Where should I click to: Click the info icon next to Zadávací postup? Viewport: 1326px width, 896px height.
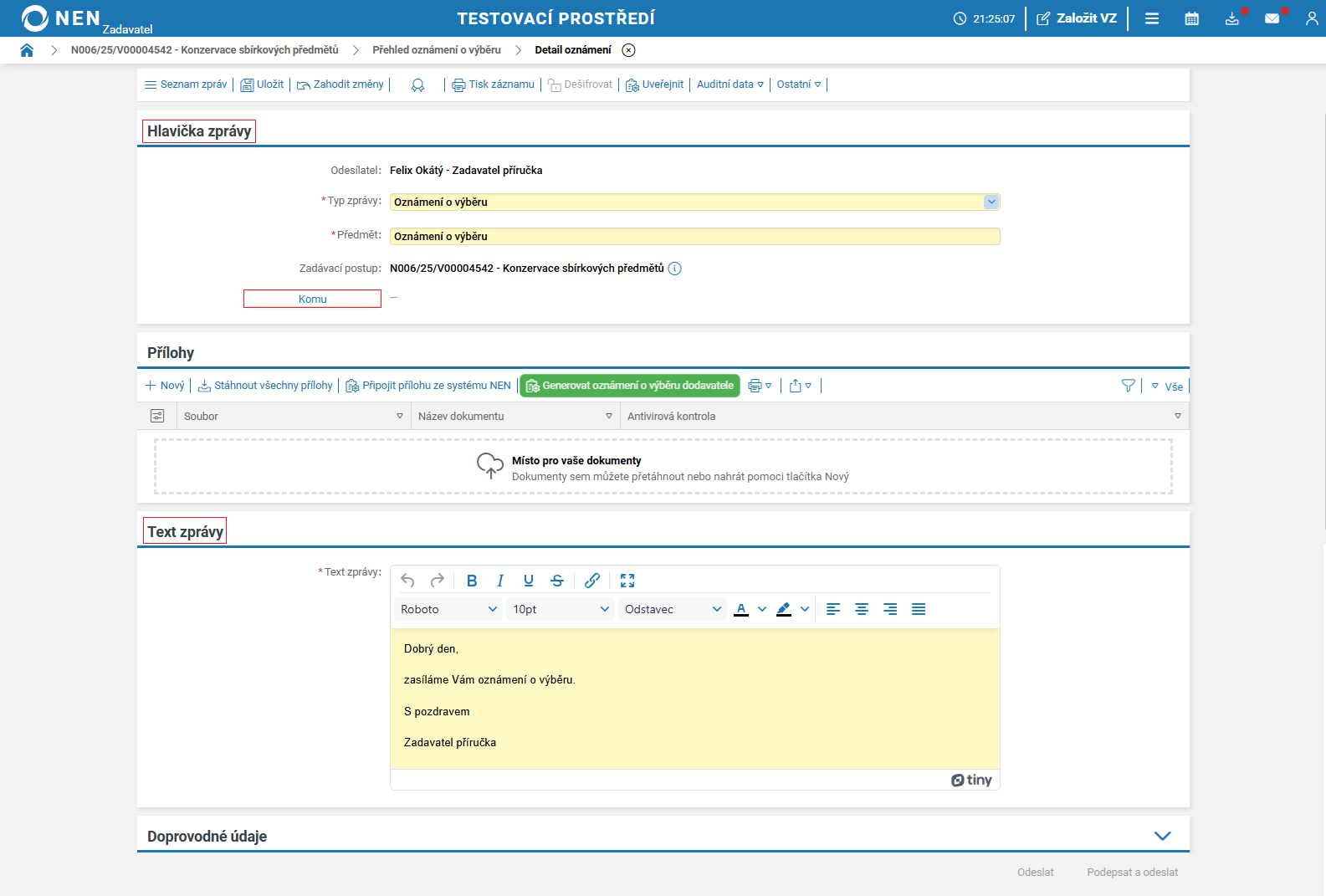pos(675,269)
